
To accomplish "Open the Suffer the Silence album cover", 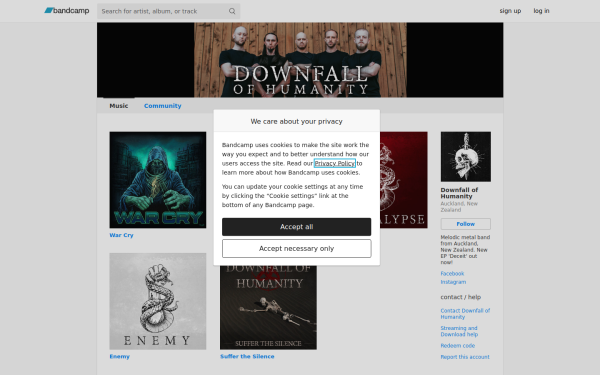I will (x=268, y=307).
